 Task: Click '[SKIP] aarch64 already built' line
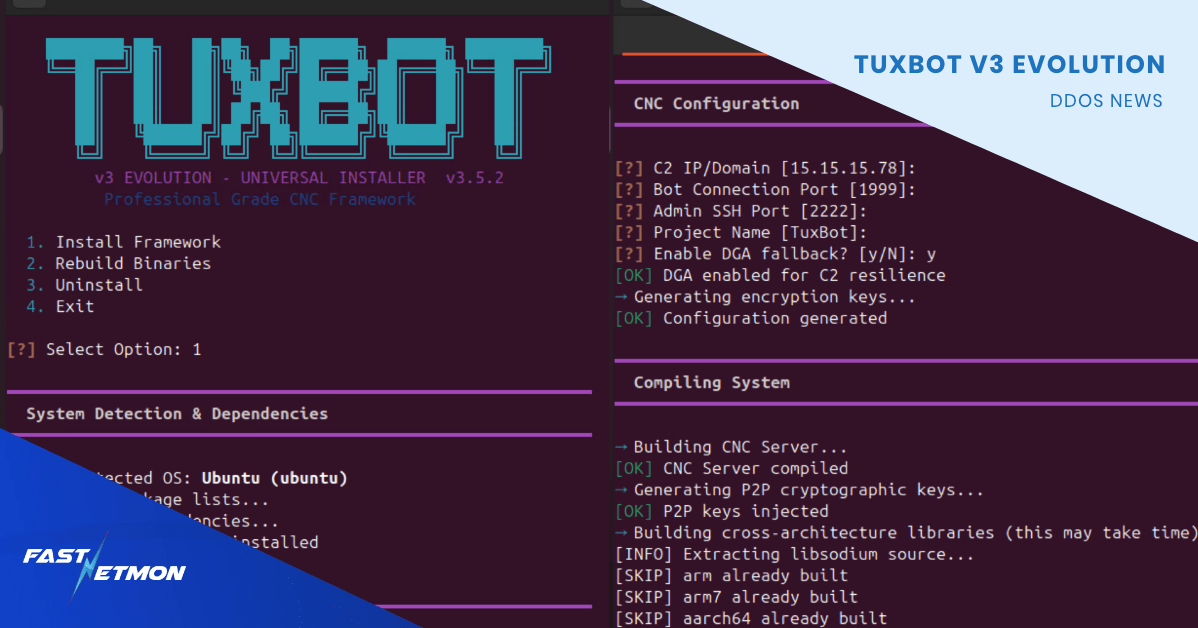(x=751, y=618)
